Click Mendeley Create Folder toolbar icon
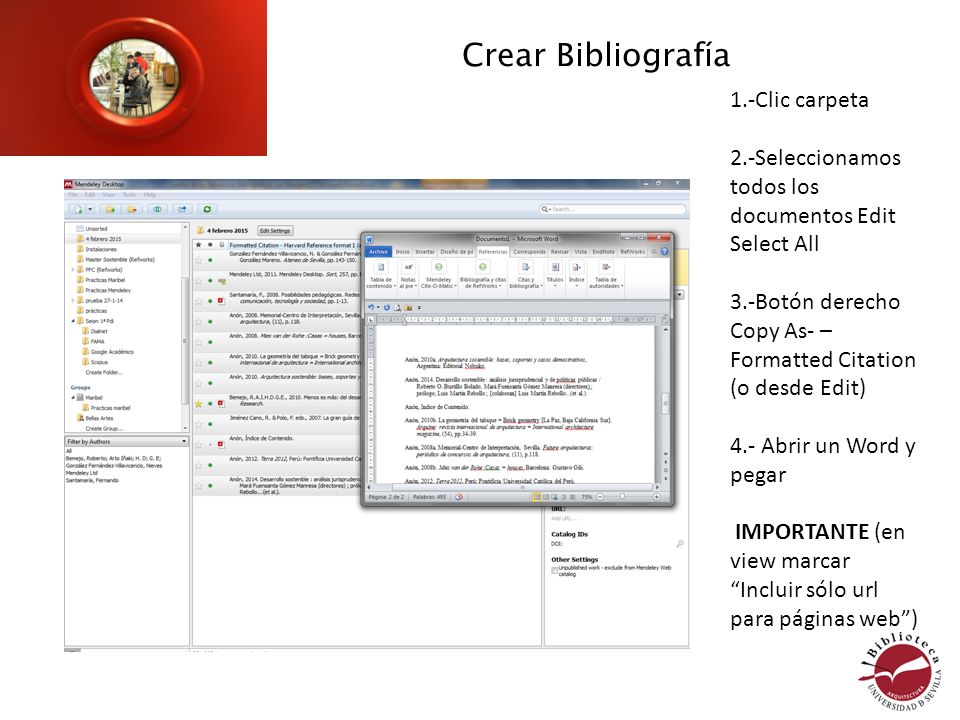Viewport: 960px width, 720px height. click(x=110, y=209)
